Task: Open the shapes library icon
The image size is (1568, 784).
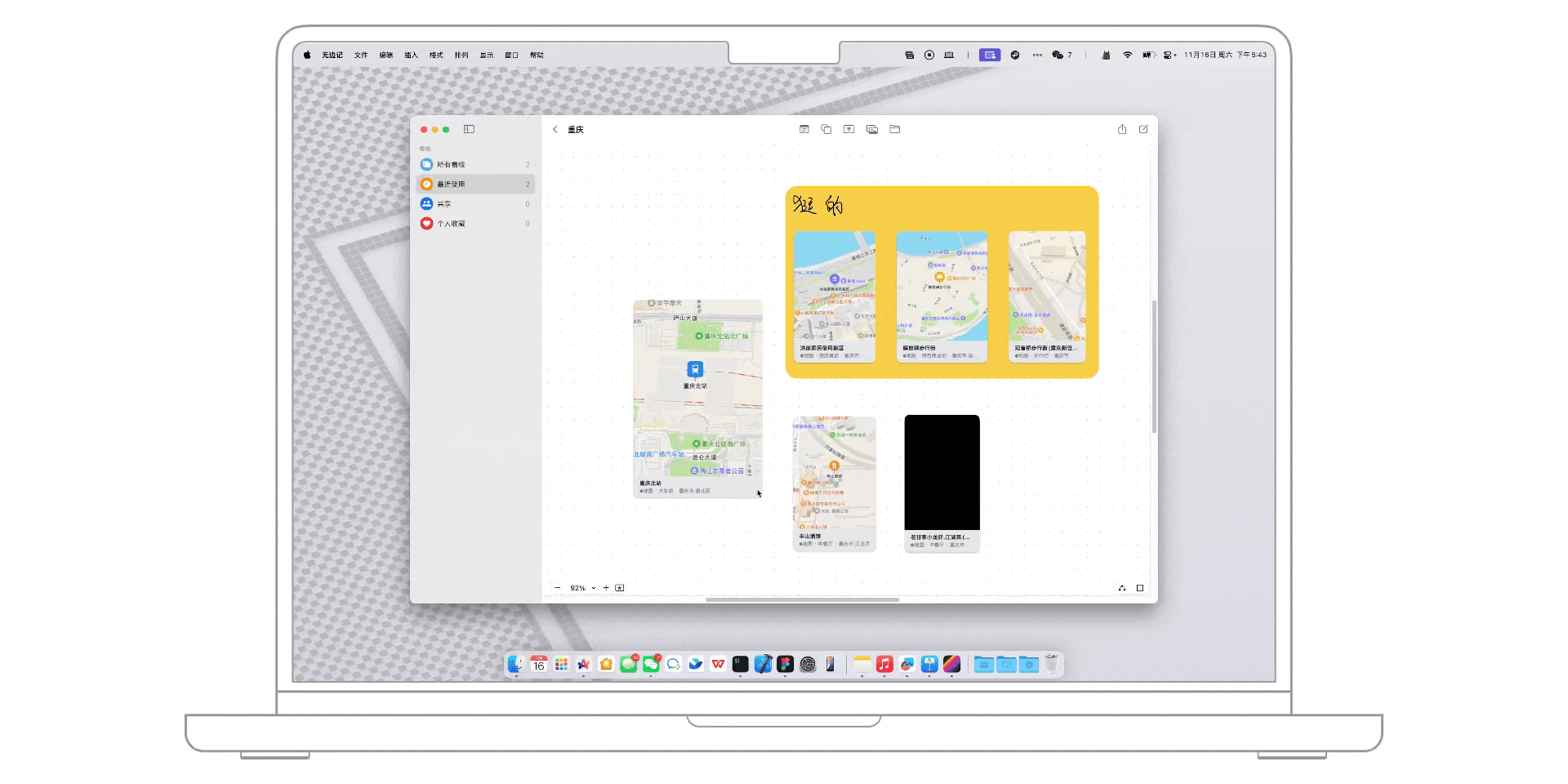Action: pyautogui.click(x=826, y=129)
